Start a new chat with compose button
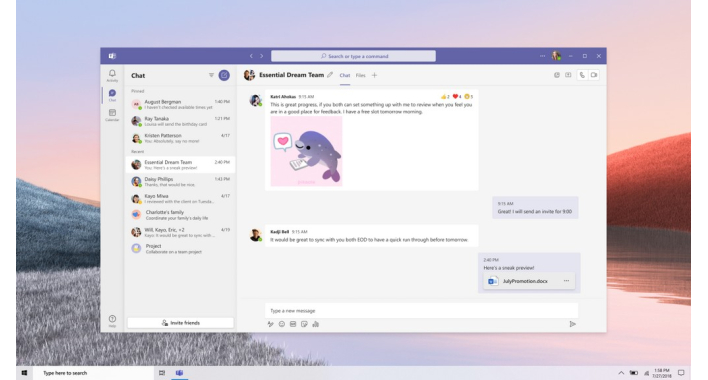Screen dimensions: 708x380 click(224, 75)
